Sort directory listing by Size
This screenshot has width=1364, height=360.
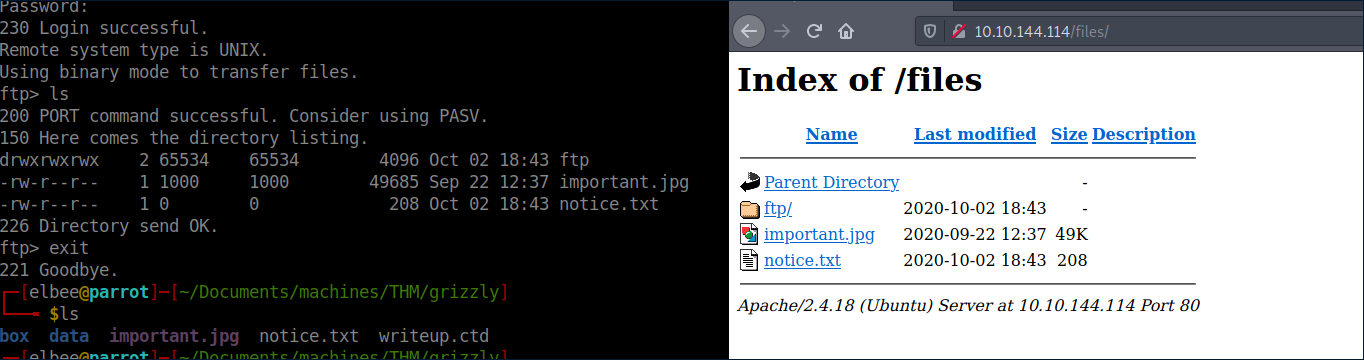[1069, 134]
